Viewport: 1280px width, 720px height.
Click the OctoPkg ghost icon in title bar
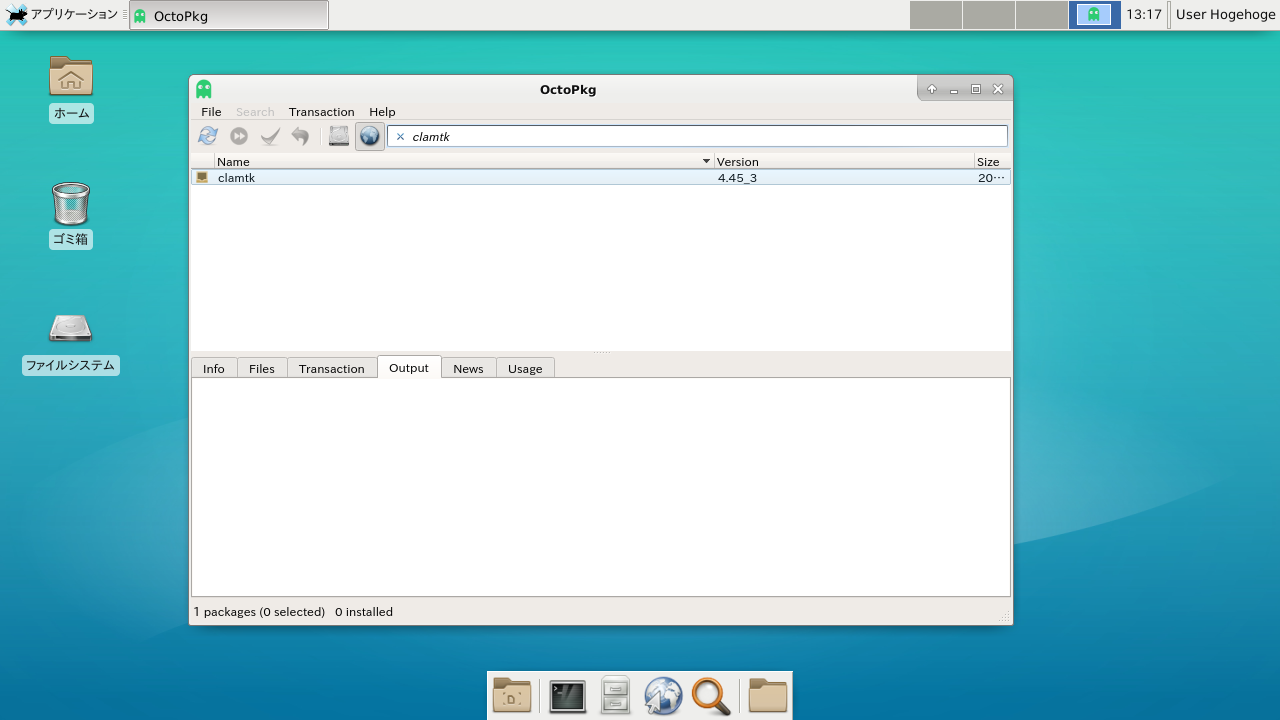click(204, 89)
